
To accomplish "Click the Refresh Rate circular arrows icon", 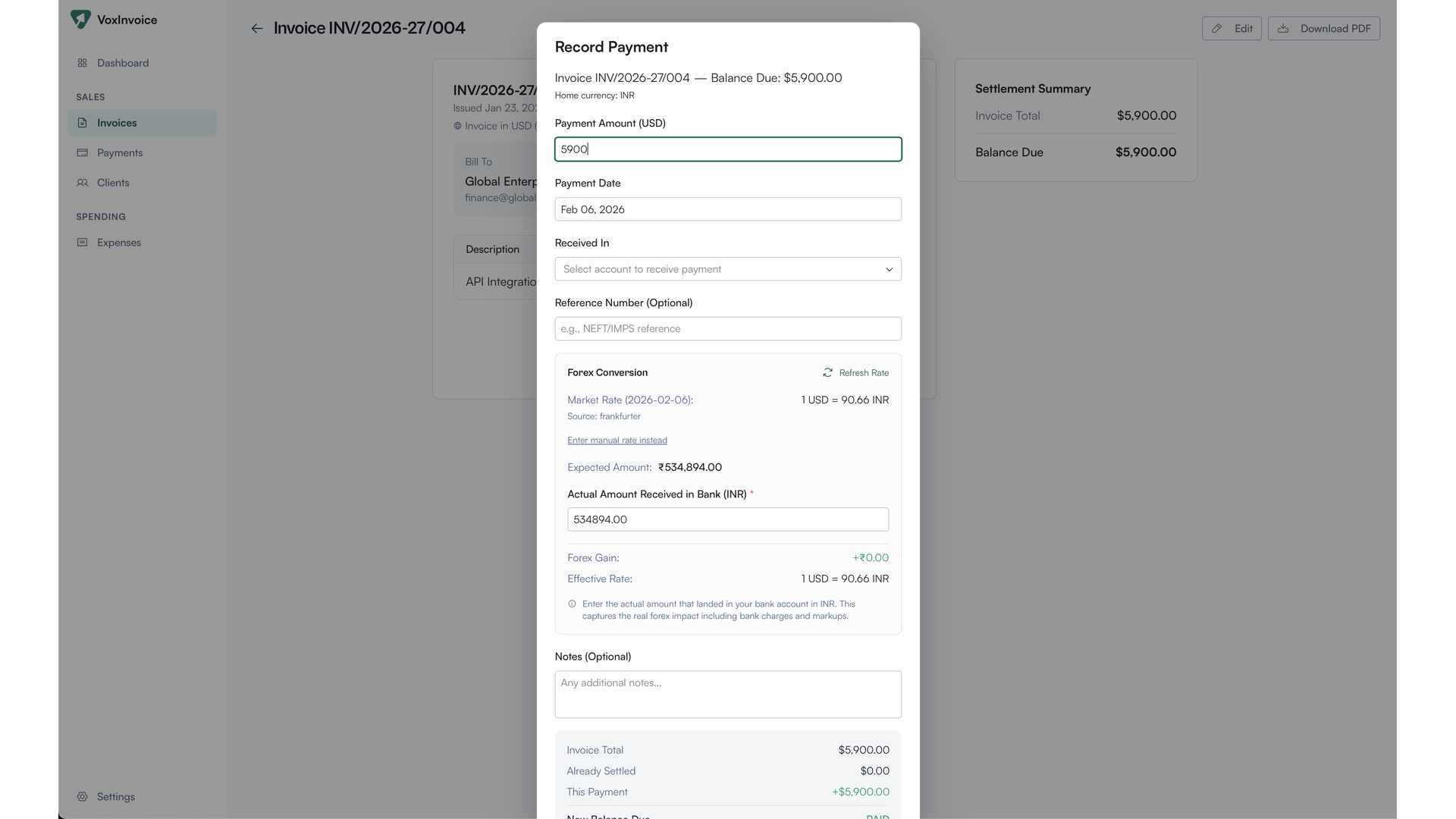I will coord(827,372).
